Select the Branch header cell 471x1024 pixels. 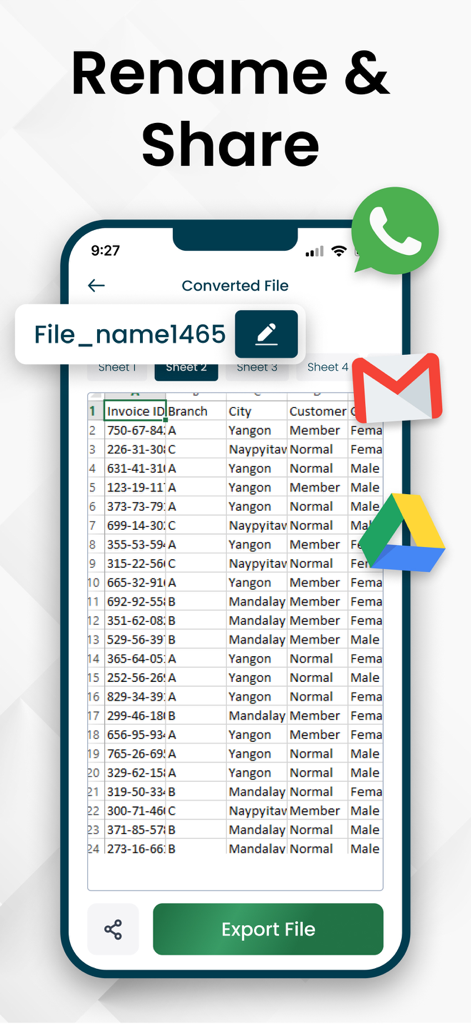click(x=197, y=411)
